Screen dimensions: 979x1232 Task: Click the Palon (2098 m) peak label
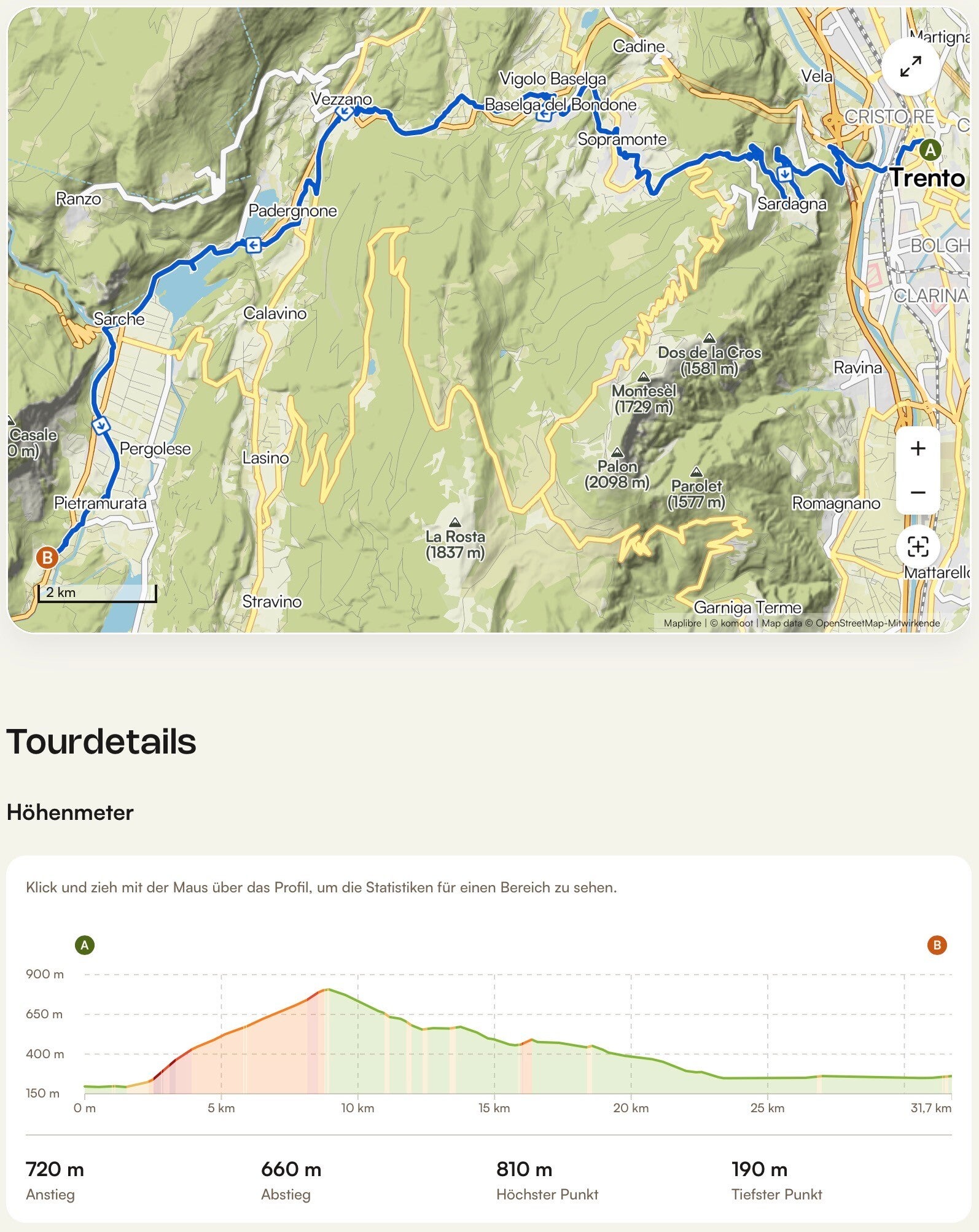(x=617, y=474)
